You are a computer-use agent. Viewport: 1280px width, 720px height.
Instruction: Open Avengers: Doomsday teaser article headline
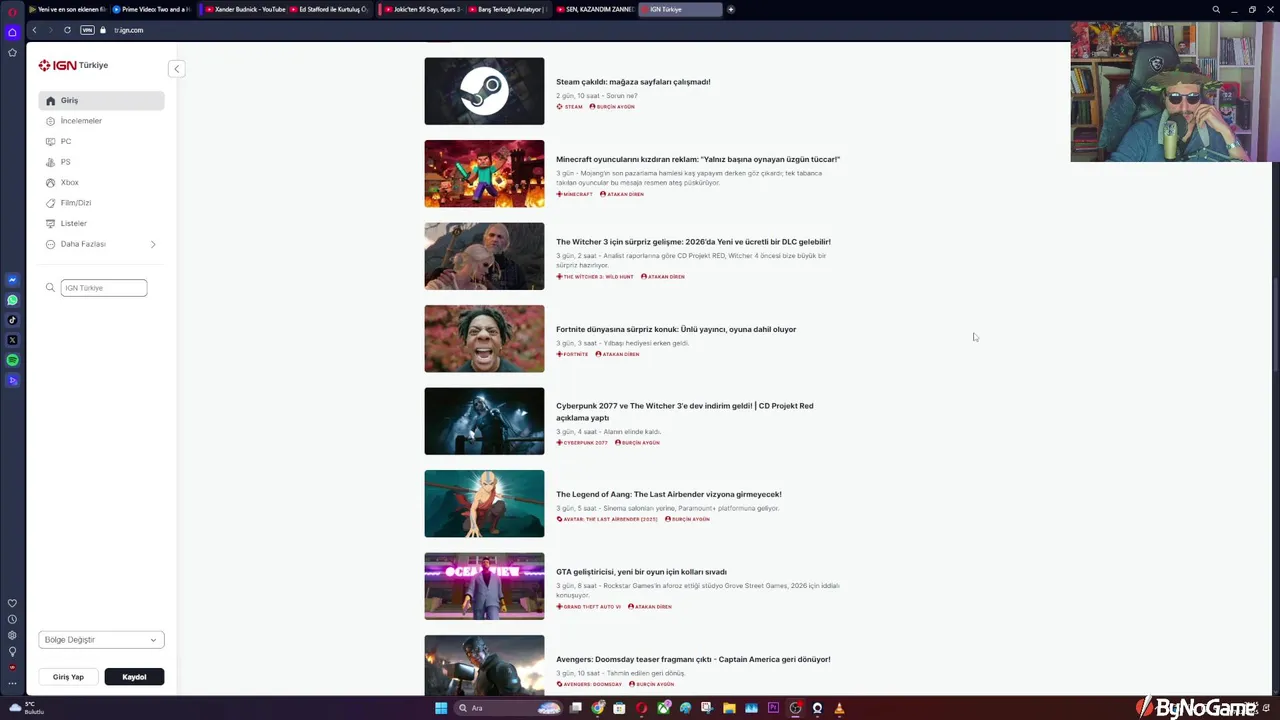pyautogui.click(x=693, y=659)
